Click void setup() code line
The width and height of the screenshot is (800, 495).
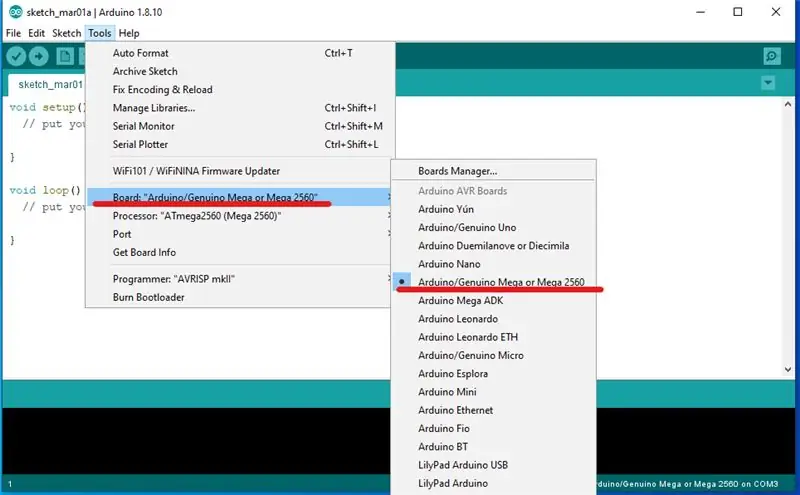[47, 107]
